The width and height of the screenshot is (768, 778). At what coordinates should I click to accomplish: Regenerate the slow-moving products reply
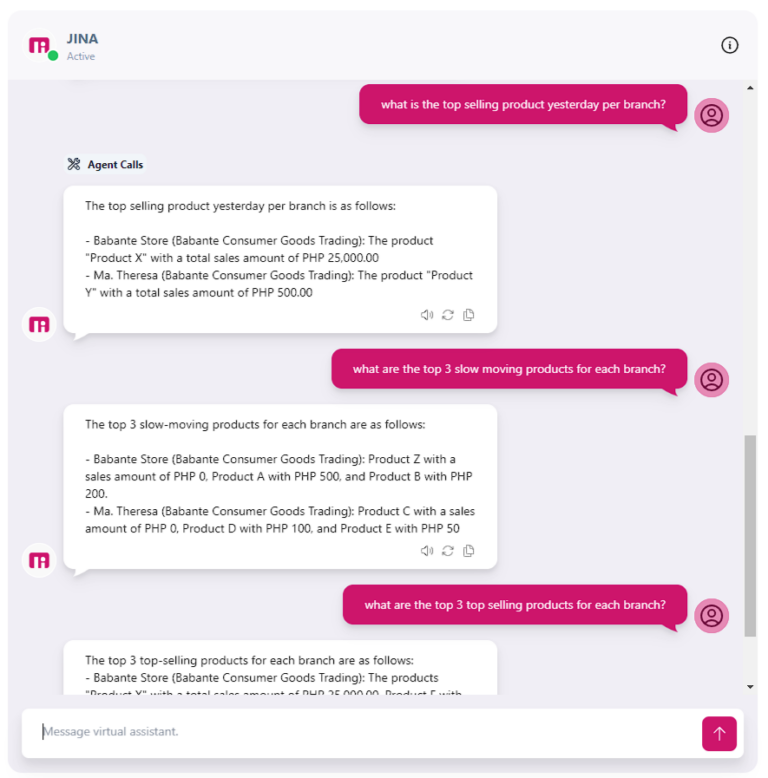pyautogui.click(x=448, y=551)
